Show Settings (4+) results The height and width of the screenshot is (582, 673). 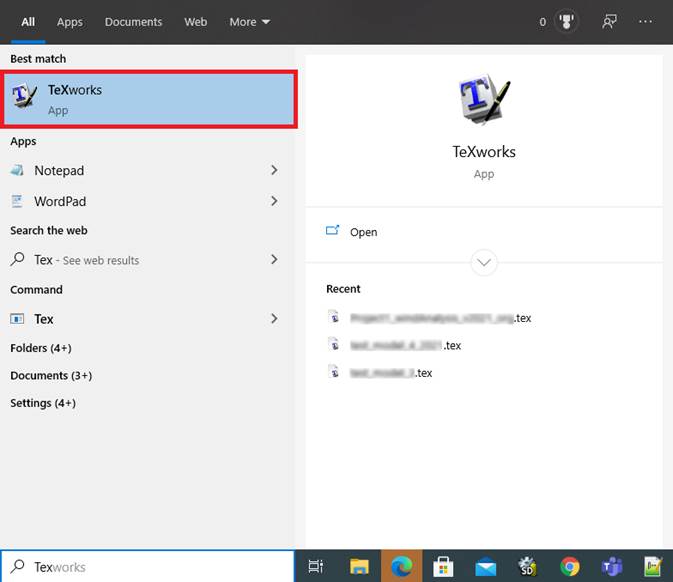point(43,403)
